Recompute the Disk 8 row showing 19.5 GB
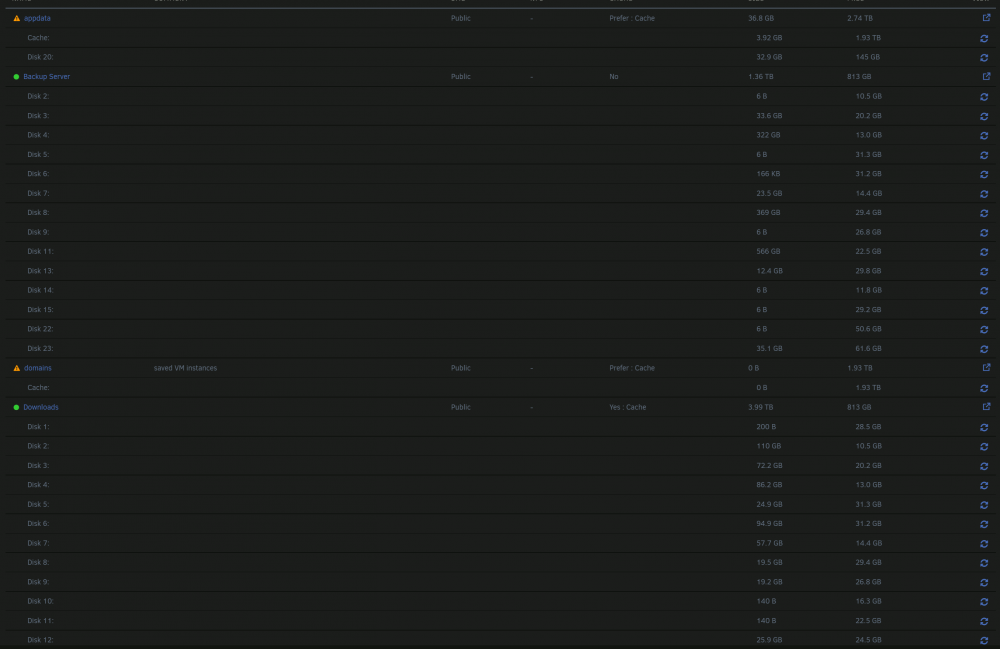The height and width of the screenshot is (649, 1000). point(984,563)
